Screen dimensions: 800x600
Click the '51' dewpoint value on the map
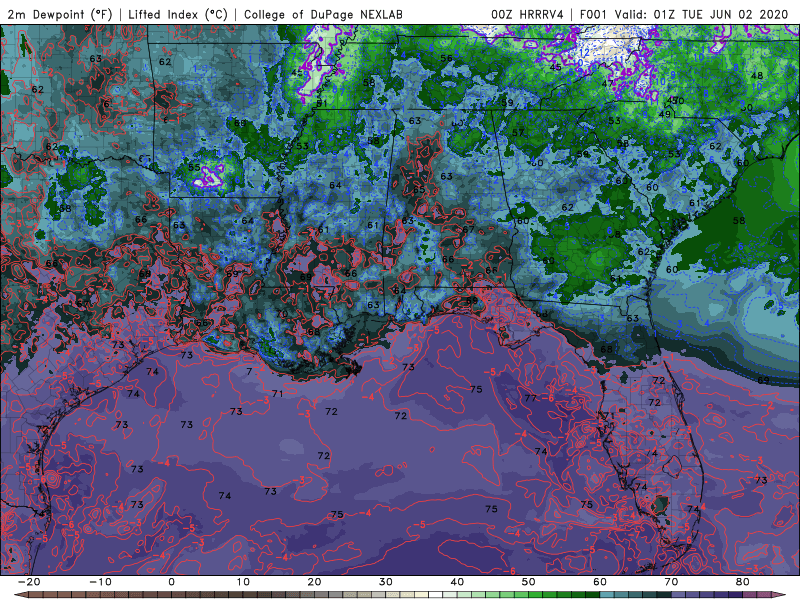(x=321, y=104)
